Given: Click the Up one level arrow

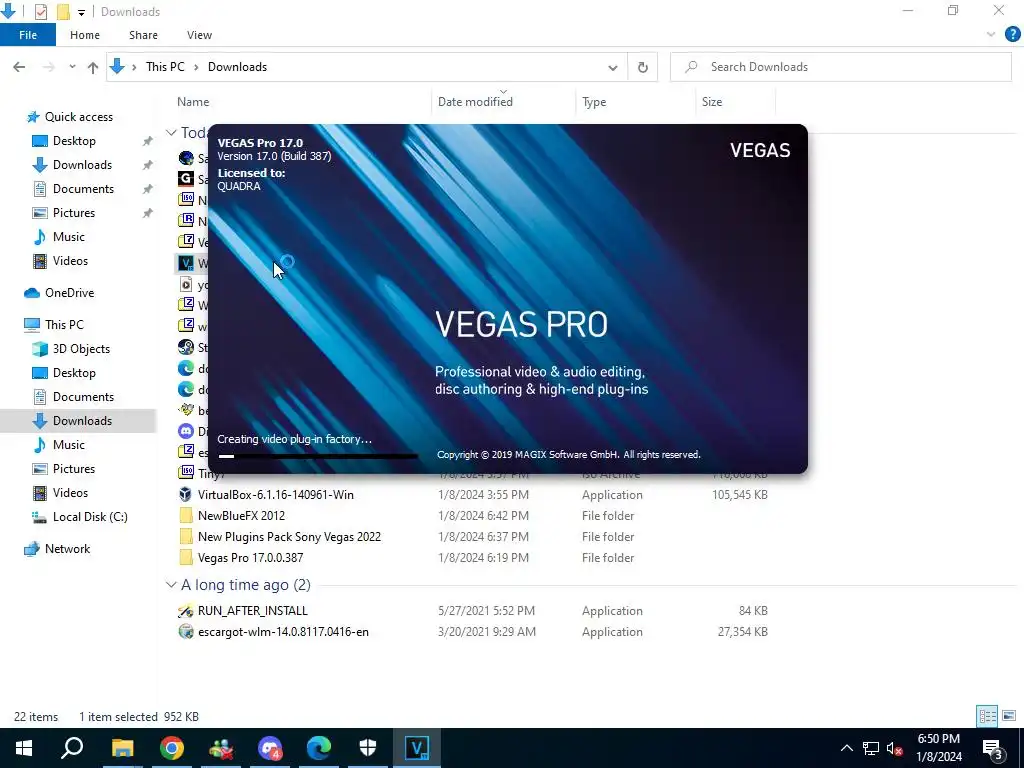Looking at the screenshot, I should (x=93, y=67).
